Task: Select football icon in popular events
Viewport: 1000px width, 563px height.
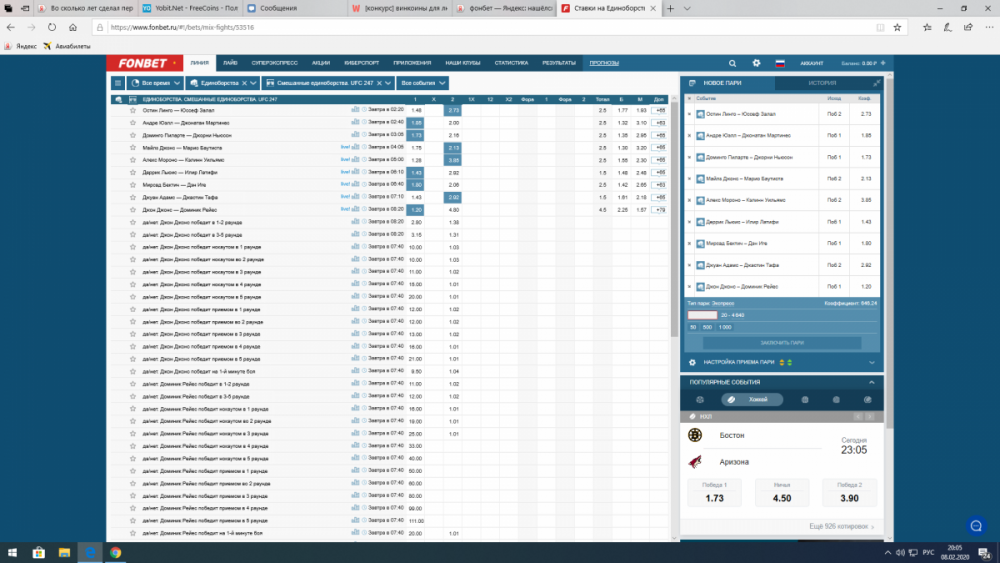Action: [700, 400]
